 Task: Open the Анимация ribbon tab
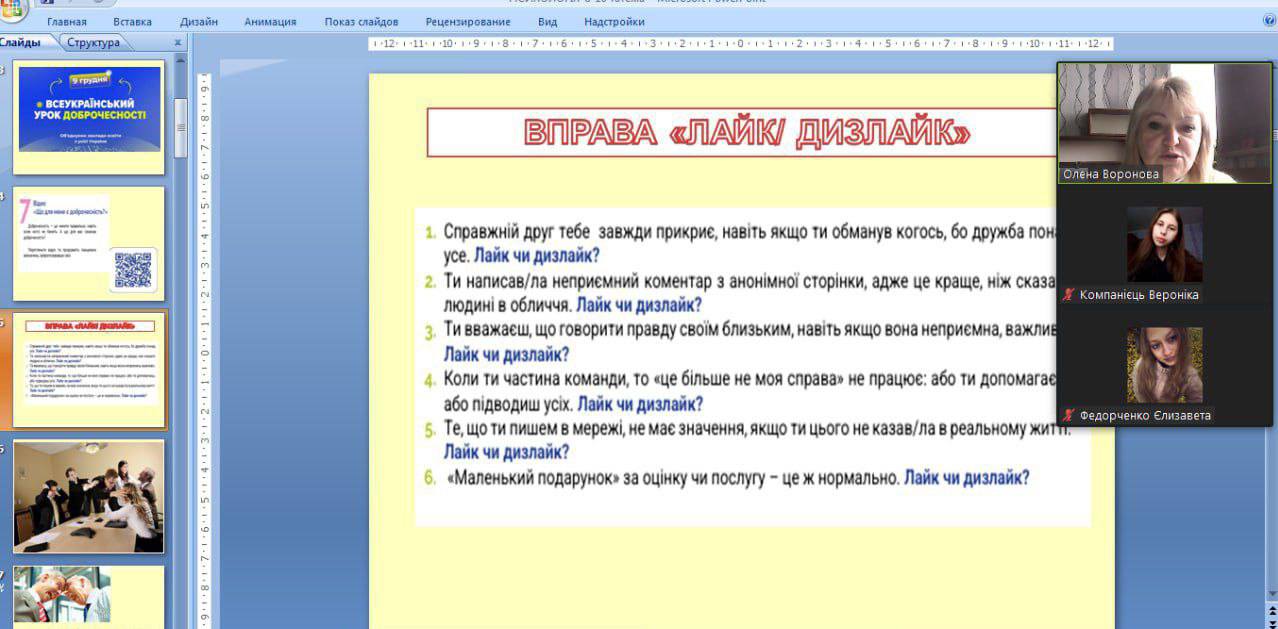(271, 21)
